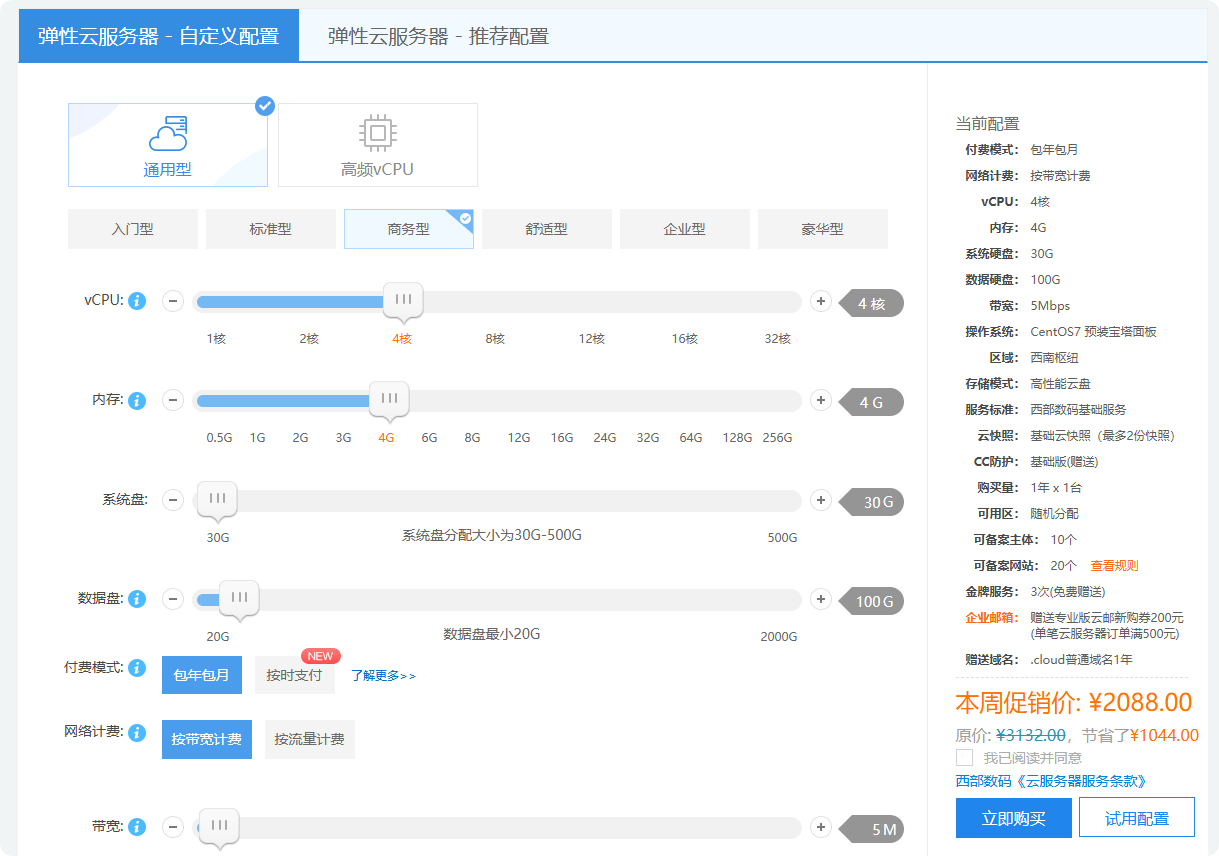Select the 通用型 cloud server type card
This screenshot has width=1219, height=856.
(168, 145)
